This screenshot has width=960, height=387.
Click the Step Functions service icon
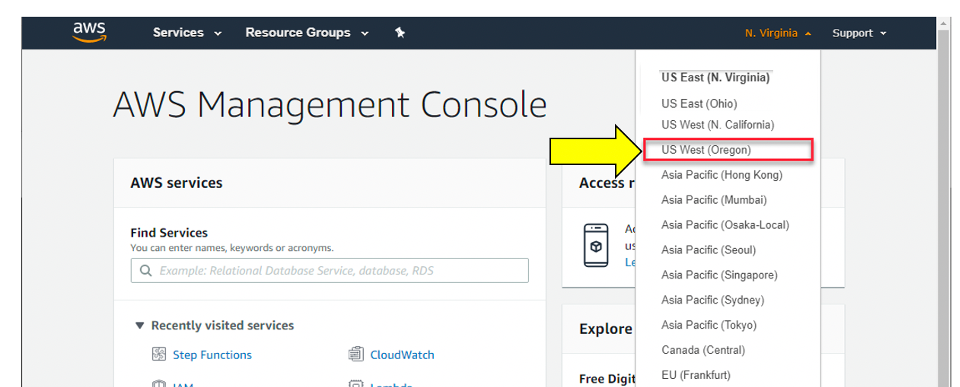pyautogui.click(x=159, y=355)
